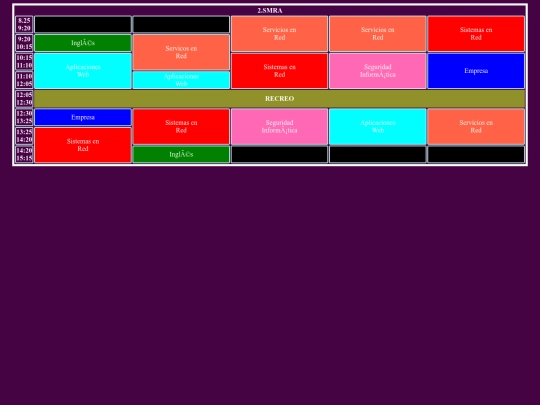Click the 2.SMRA timetable title
540x405 pixels.
270,10
